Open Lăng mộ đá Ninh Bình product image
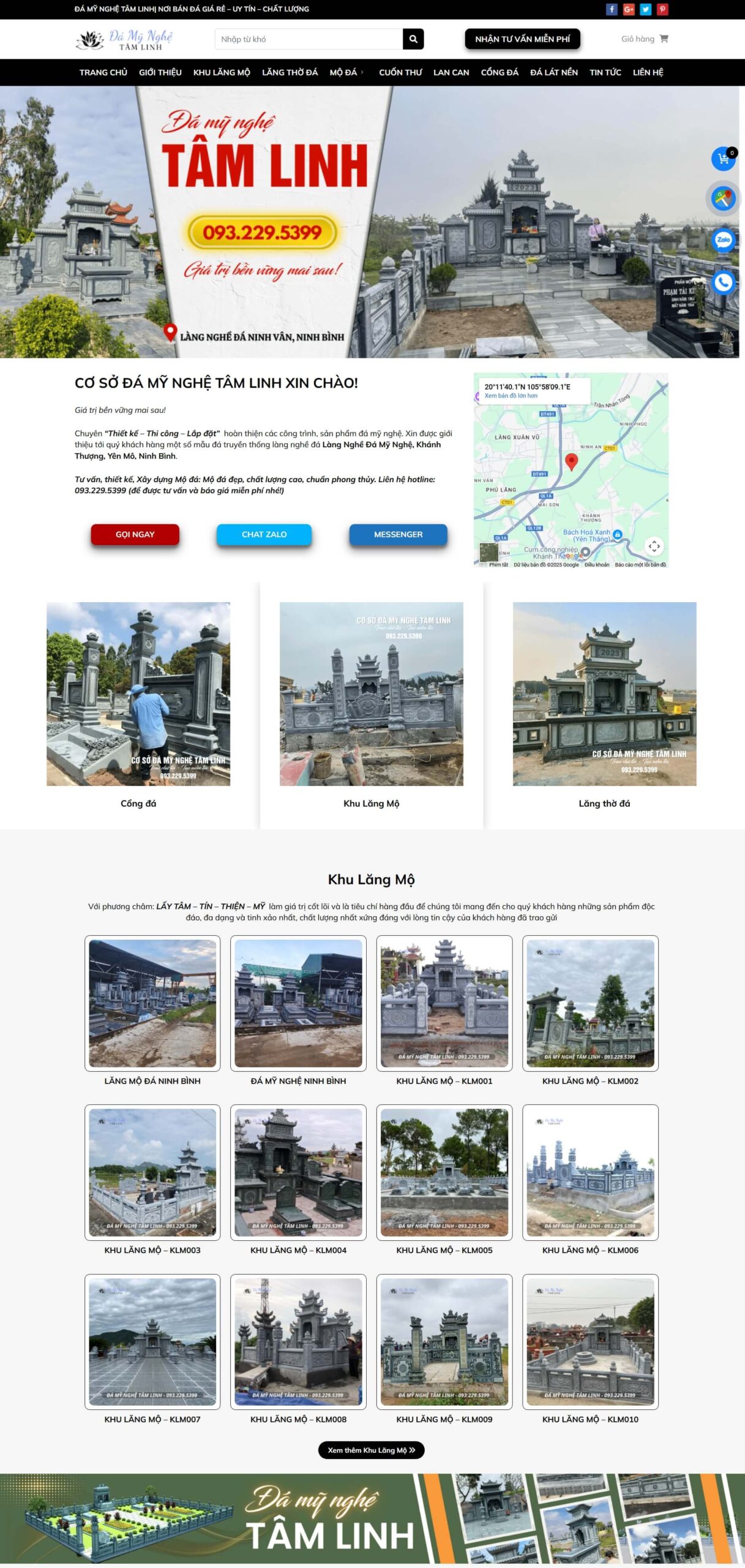The height and width of the screenshot is (1568, 745). 152,1003
